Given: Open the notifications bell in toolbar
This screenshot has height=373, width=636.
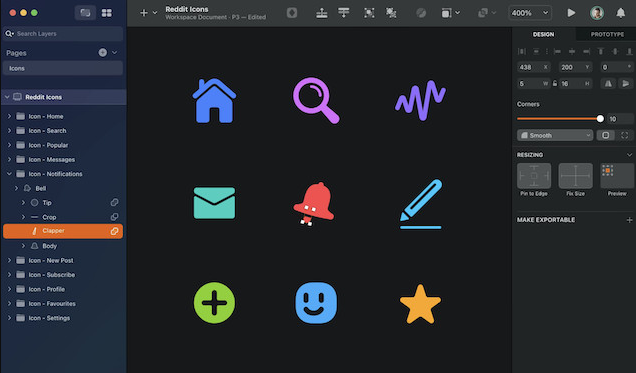Looking at the screenshot, I should [621, 13].
